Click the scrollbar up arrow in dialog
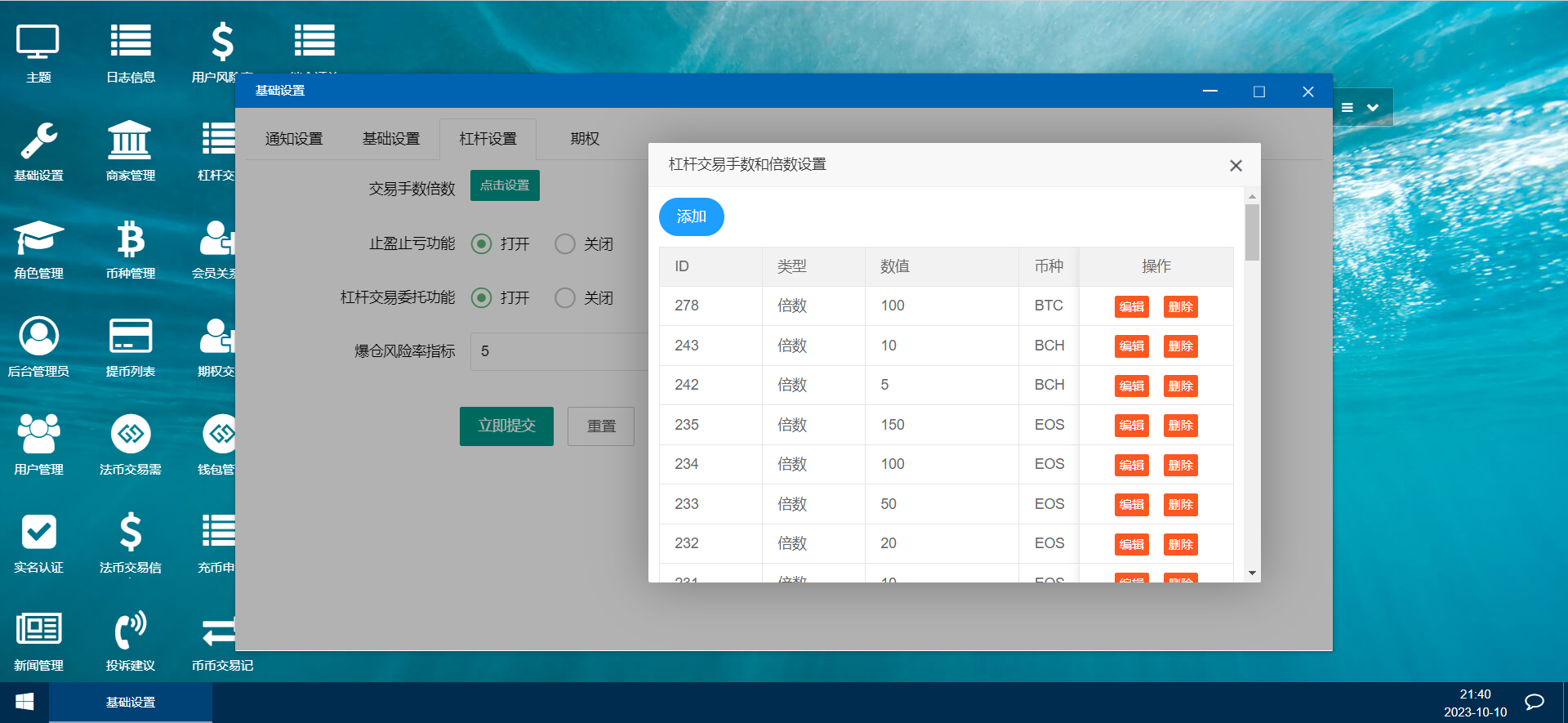The width and height of the screenshot is (1568, 723). (x=1252, y=197)
